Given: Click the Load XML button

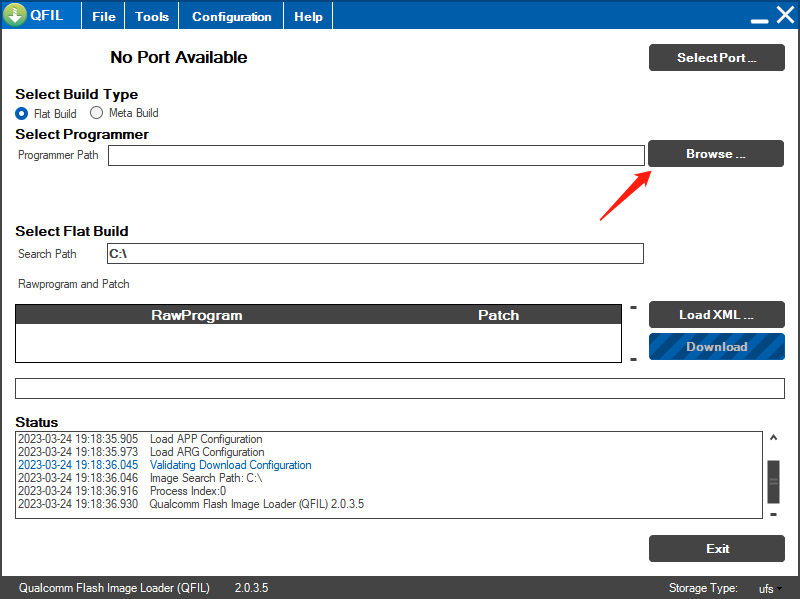Looking at the screenshot, I should click(x=716, y=315).
